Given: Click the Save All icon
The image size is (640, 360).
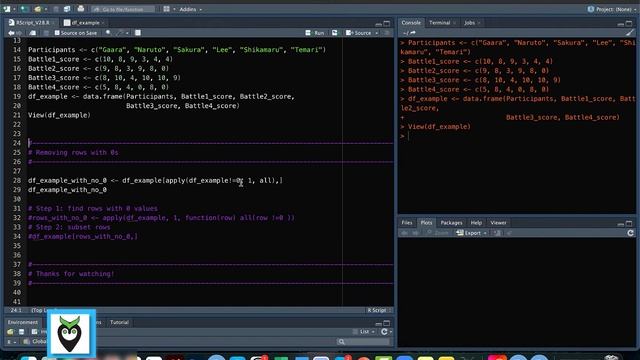Looking at the screenshot, I should (67, 9).
